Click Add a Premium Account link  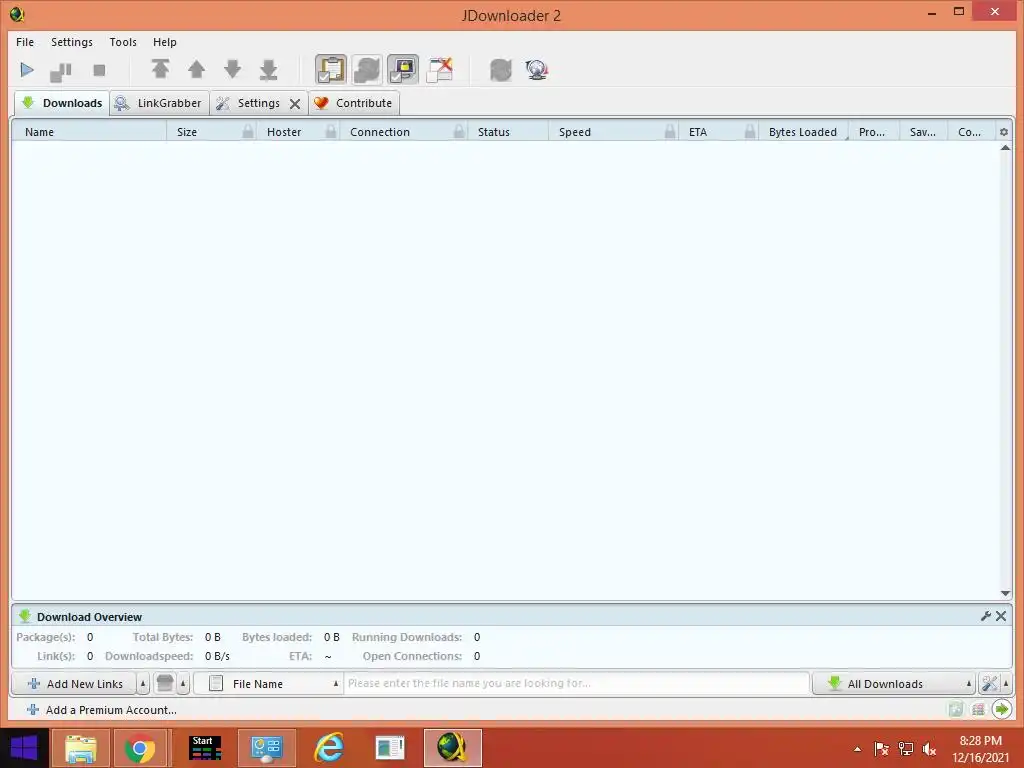102,710
